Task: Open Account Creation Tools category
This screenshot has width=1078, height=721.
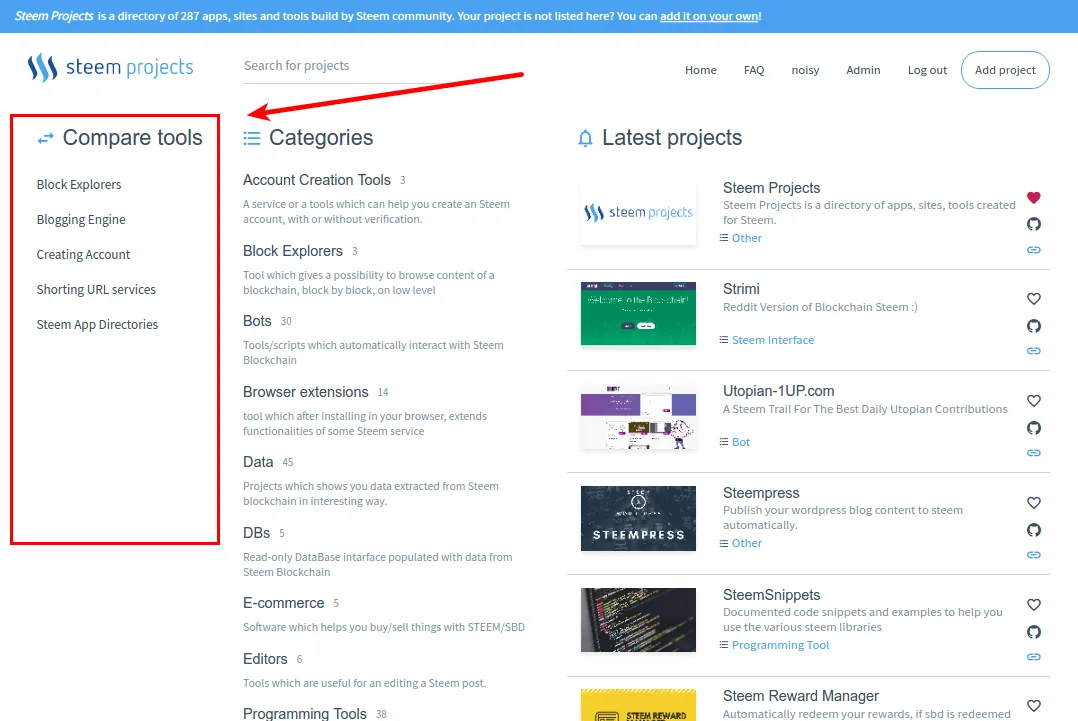Action: pyautogui.click(x=317, y=180)
